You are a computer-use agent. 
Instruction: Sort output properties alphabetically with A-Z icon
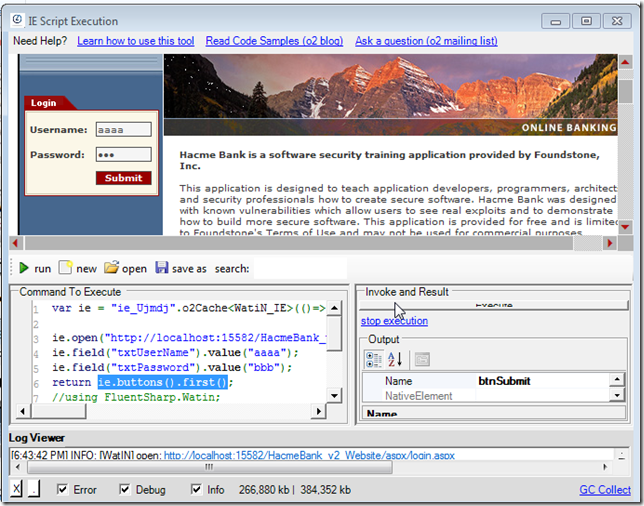click(x=394, y=359)
